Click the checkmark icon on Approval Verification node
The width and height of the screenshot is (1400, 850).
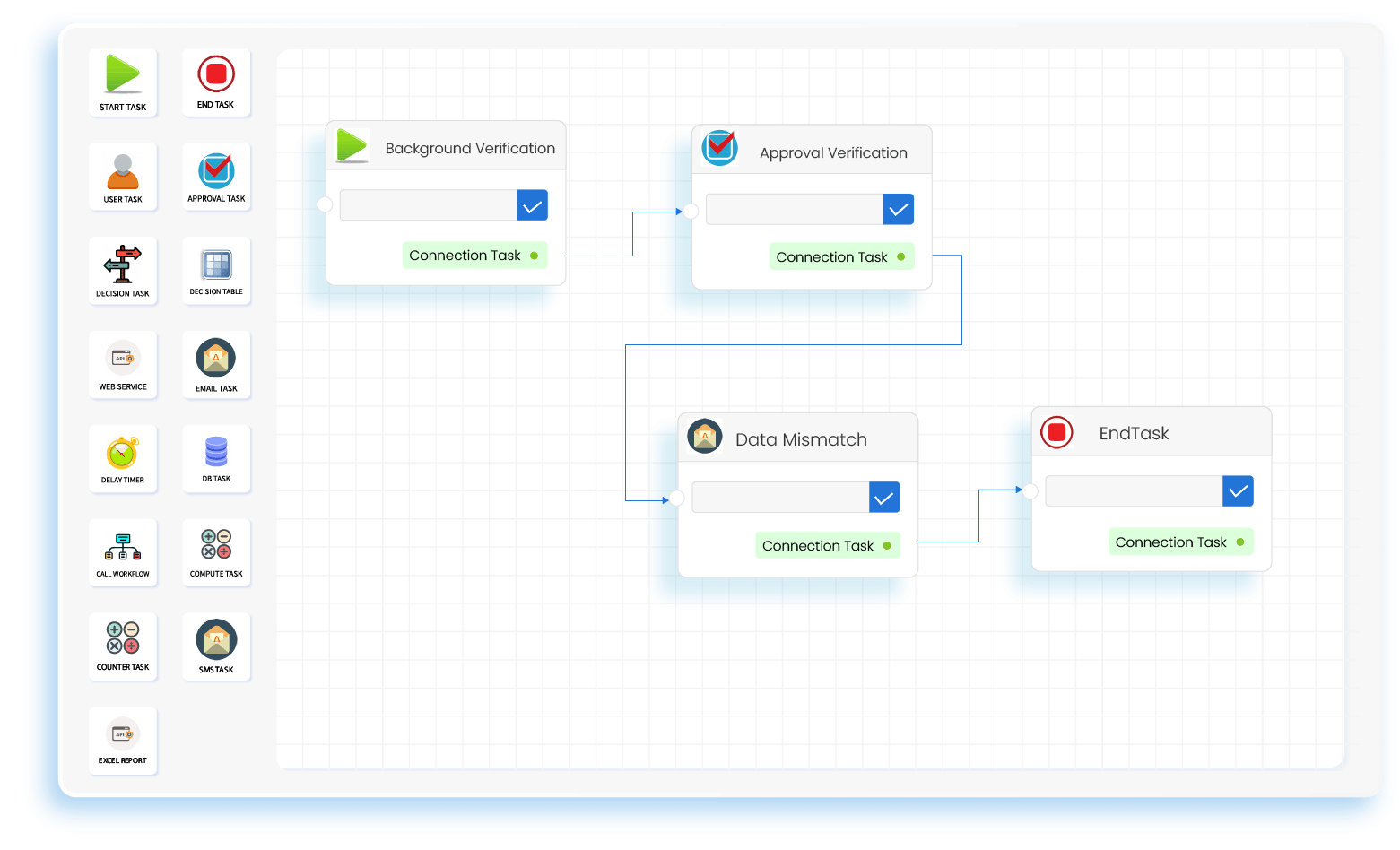719,148
